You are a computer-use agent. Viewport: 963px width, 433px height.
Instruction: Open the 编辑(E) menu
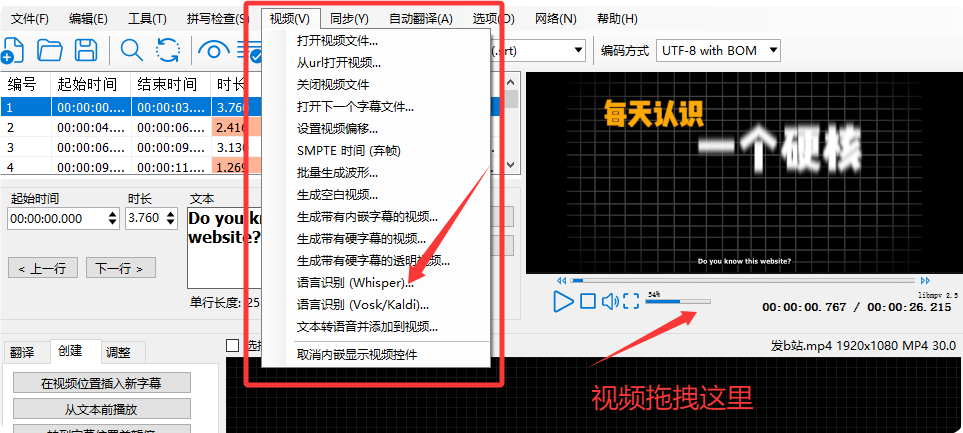click(x=88, y=19)
